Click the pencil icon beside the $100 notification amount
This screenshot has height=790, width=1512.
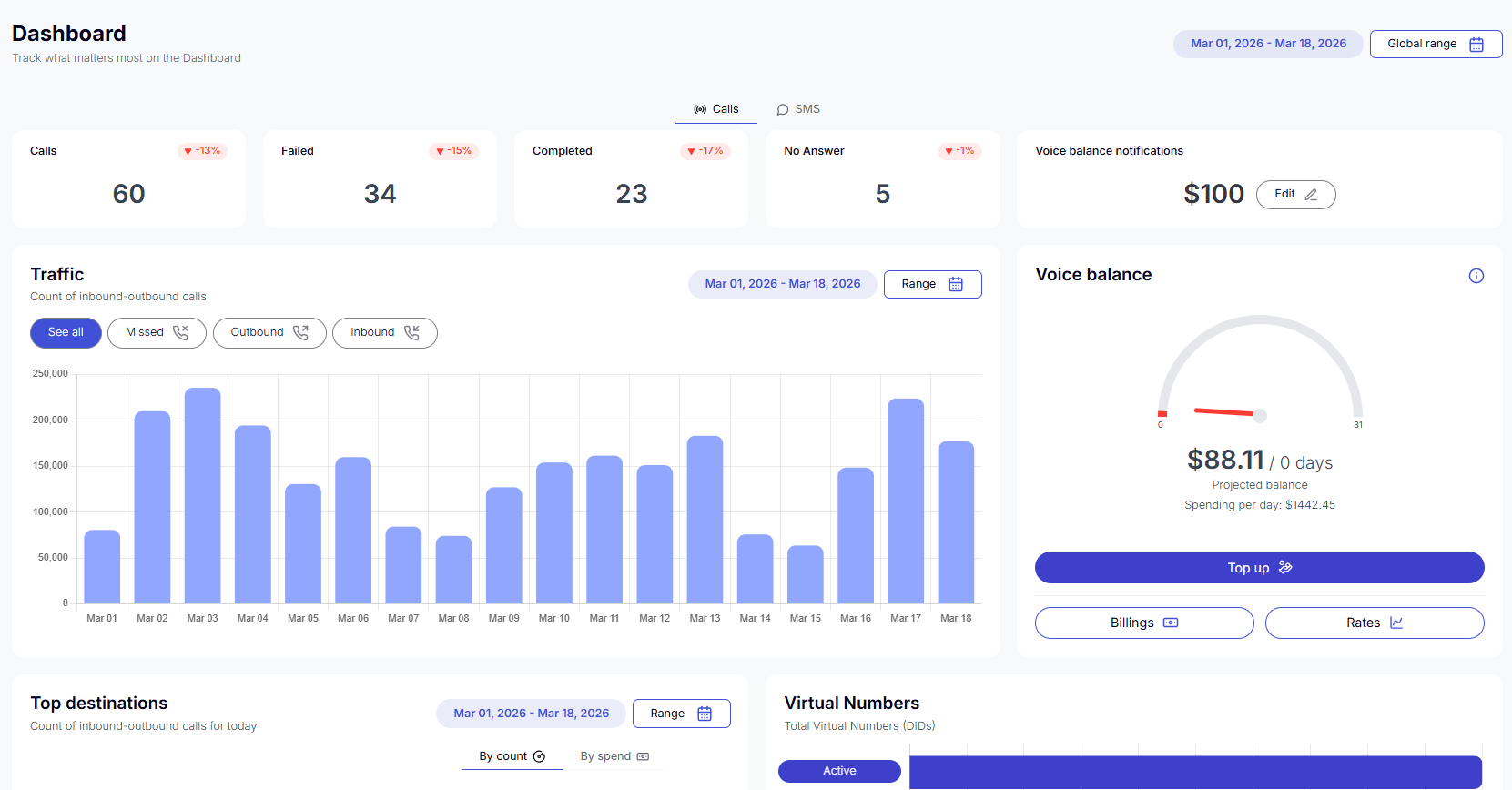pos(1311,195)
